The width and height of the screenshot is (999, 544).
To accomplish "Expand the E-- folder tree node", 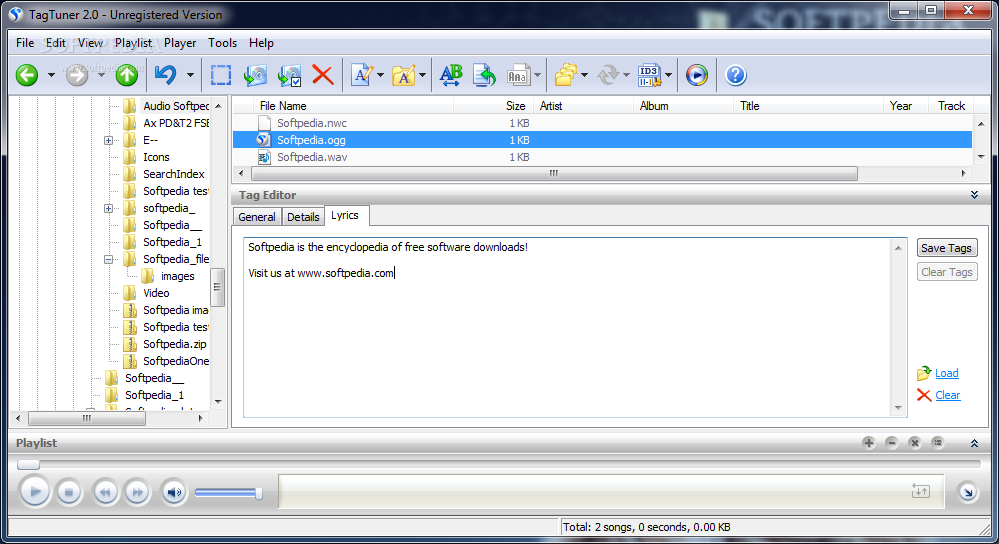I will pos(108,140).
